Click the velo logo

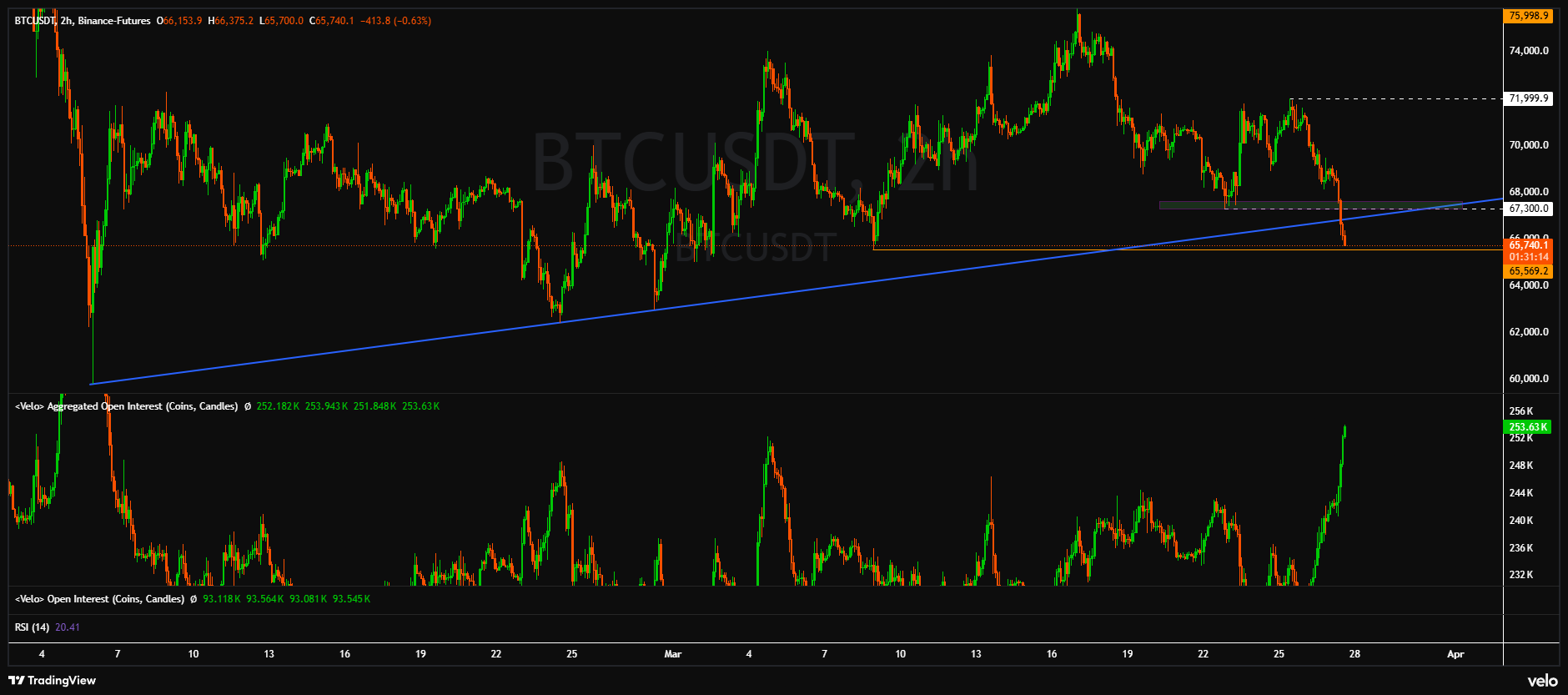[1542, 681]
